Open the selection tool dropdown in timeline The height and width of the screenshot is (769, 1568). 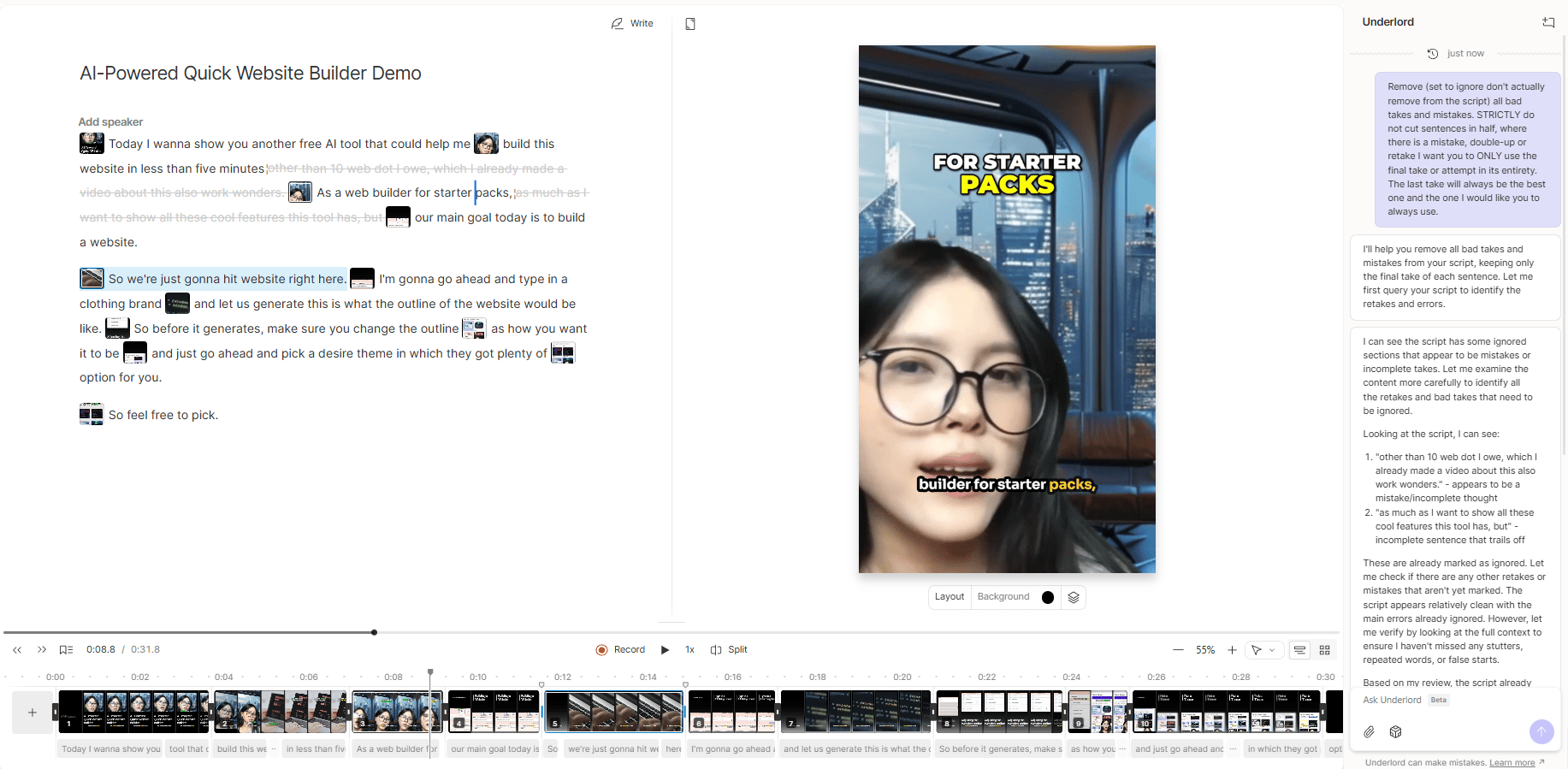point(1263,650)
